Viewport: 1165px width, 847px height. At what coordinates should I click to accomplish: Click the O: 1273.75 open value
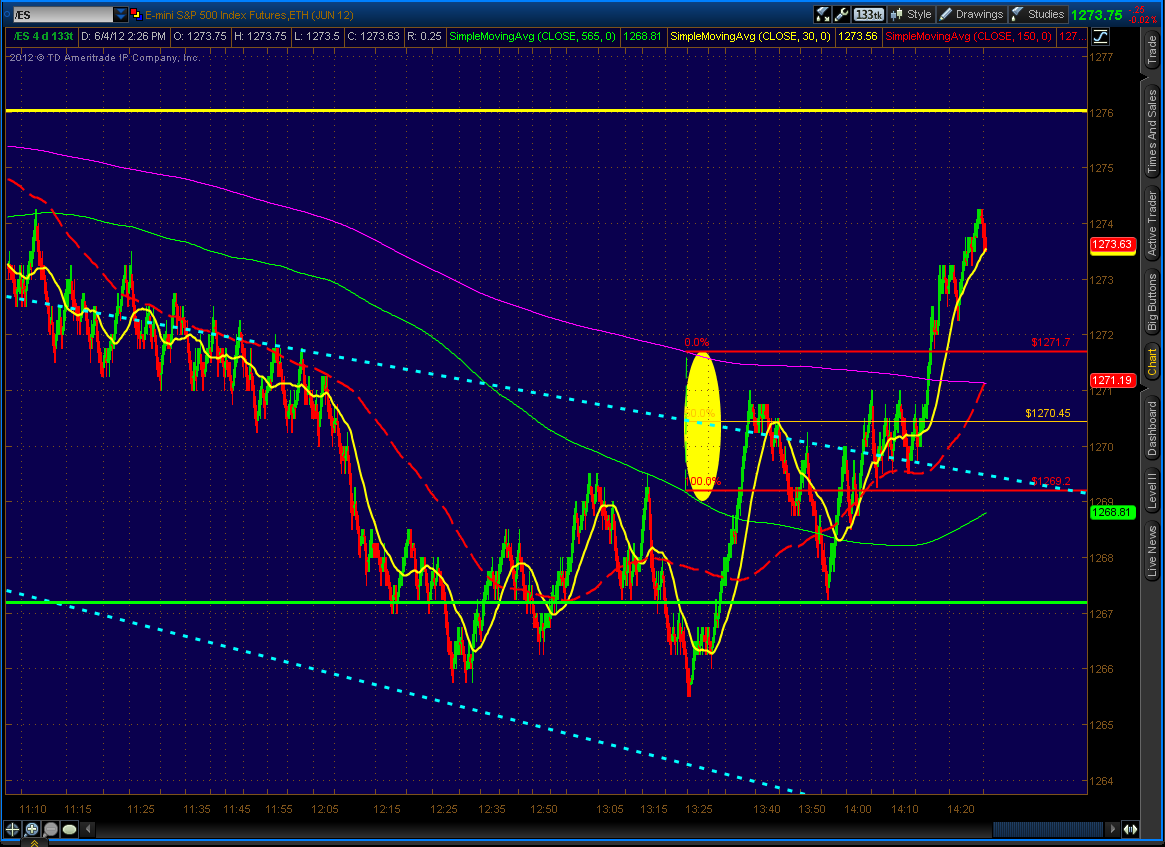pos(200,36)
